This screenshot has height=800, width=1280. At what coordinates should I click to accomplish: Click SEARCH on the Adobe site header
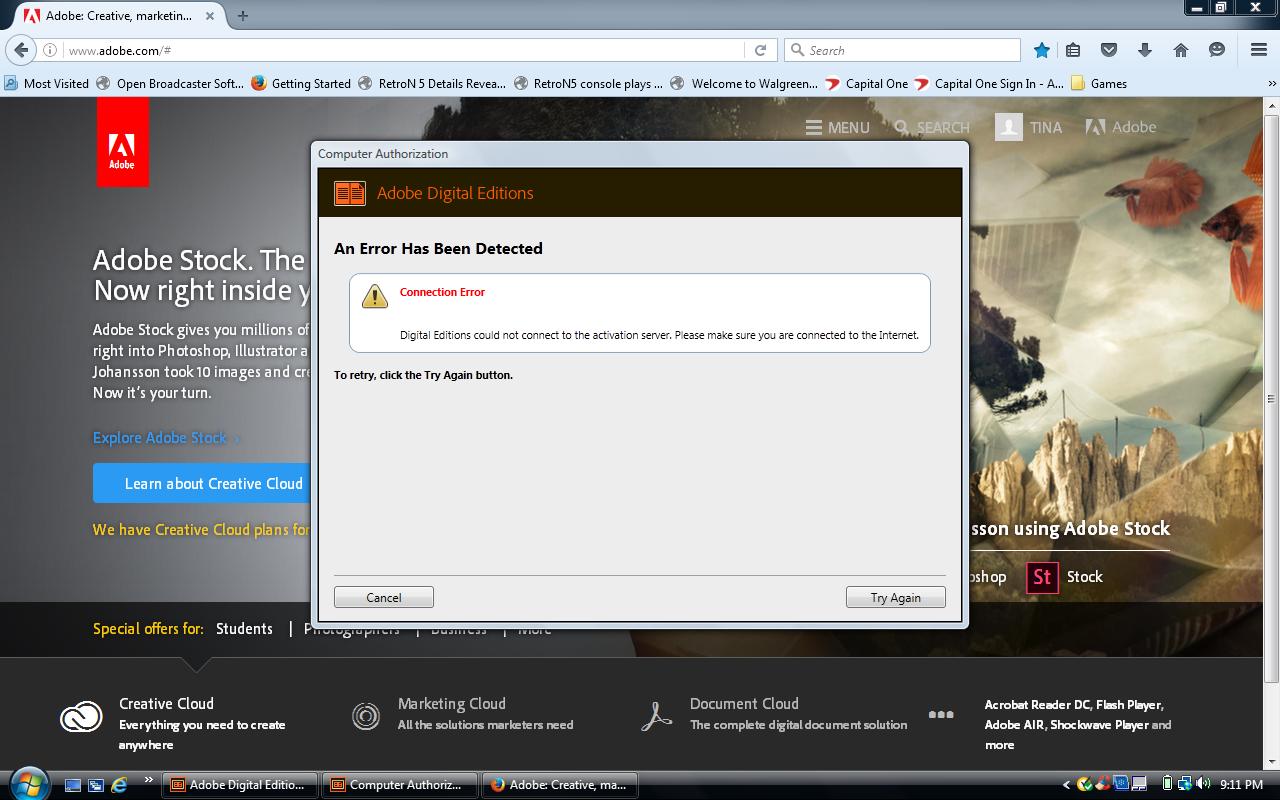point(932,127)
